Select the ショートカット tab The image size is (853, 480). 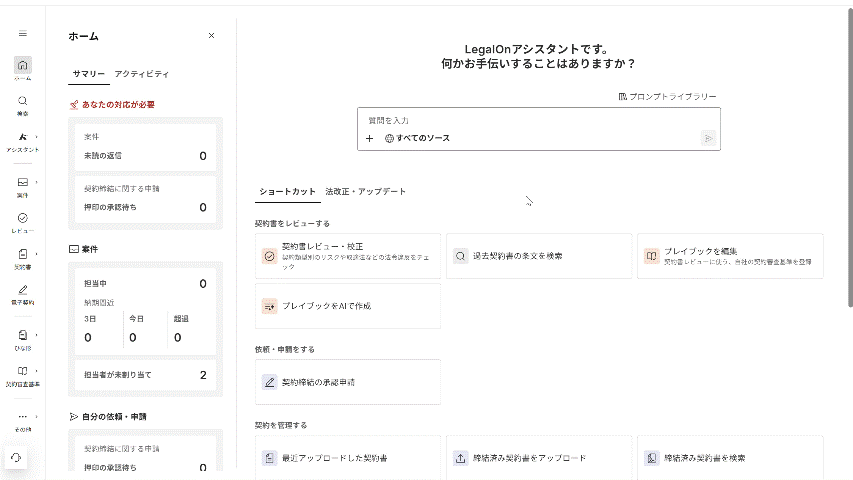pyautogui.click(x=287, y=191)
